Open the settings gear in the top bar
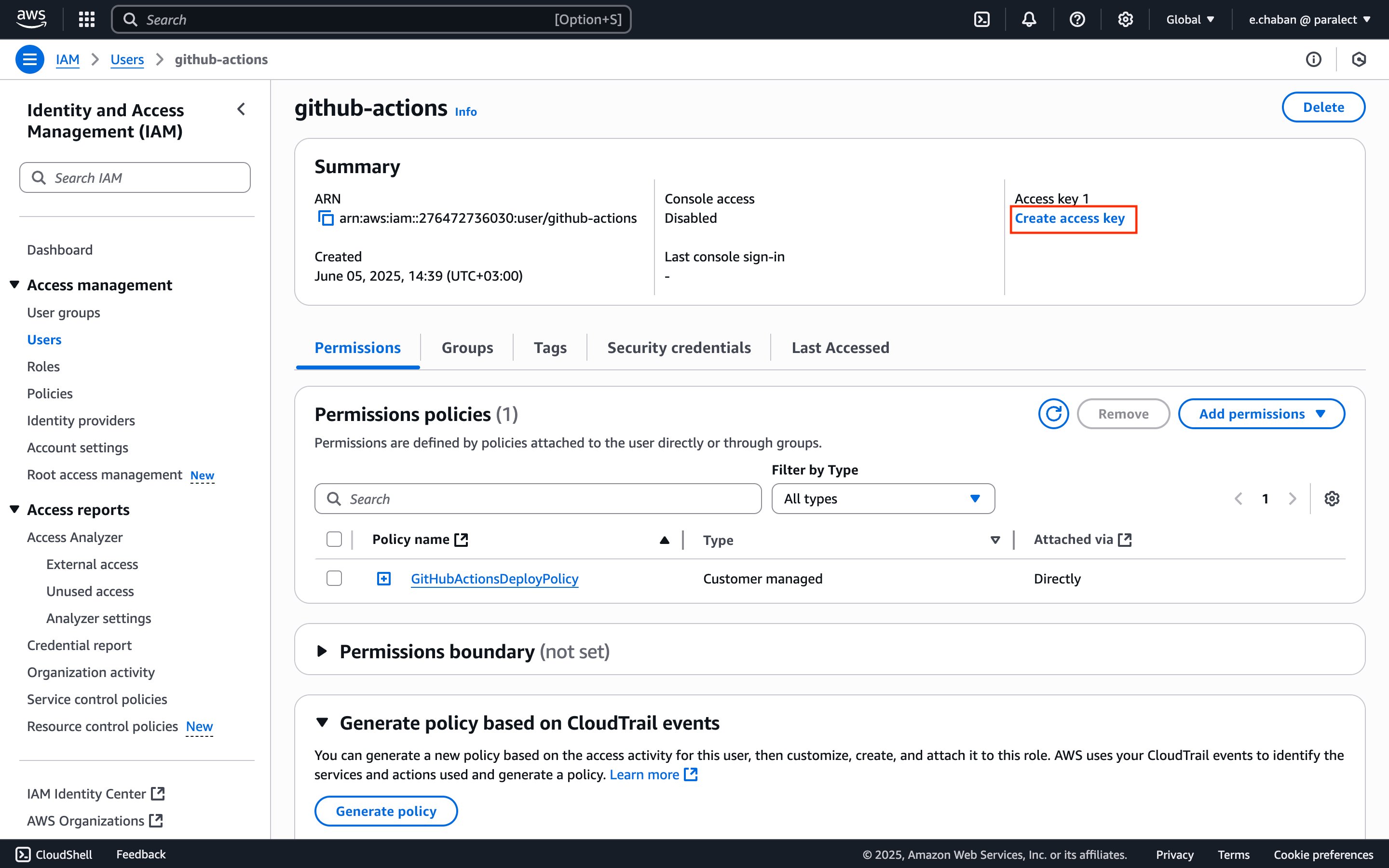 1125,19
